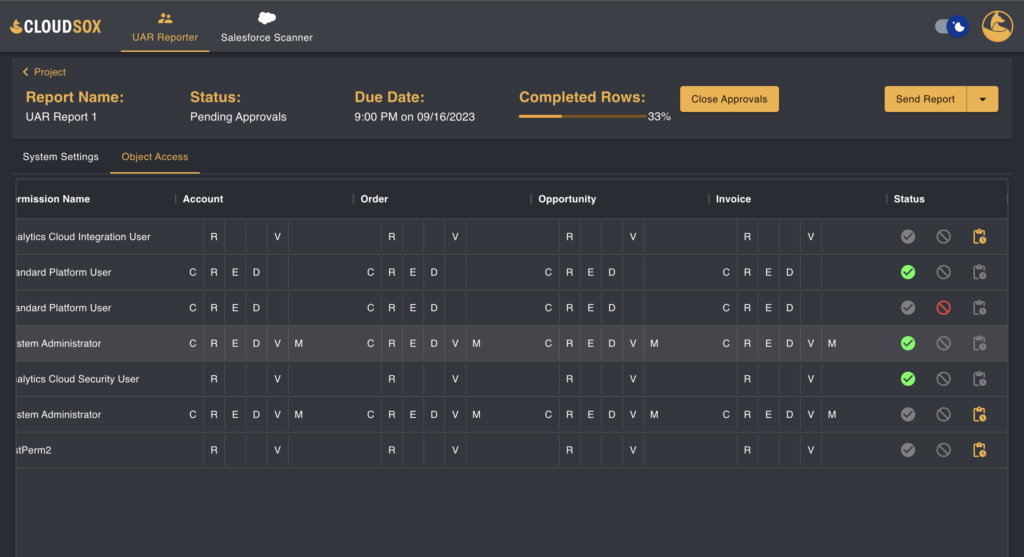Reject the Standard Platform User row that is approved

click(x=943, y=272)
